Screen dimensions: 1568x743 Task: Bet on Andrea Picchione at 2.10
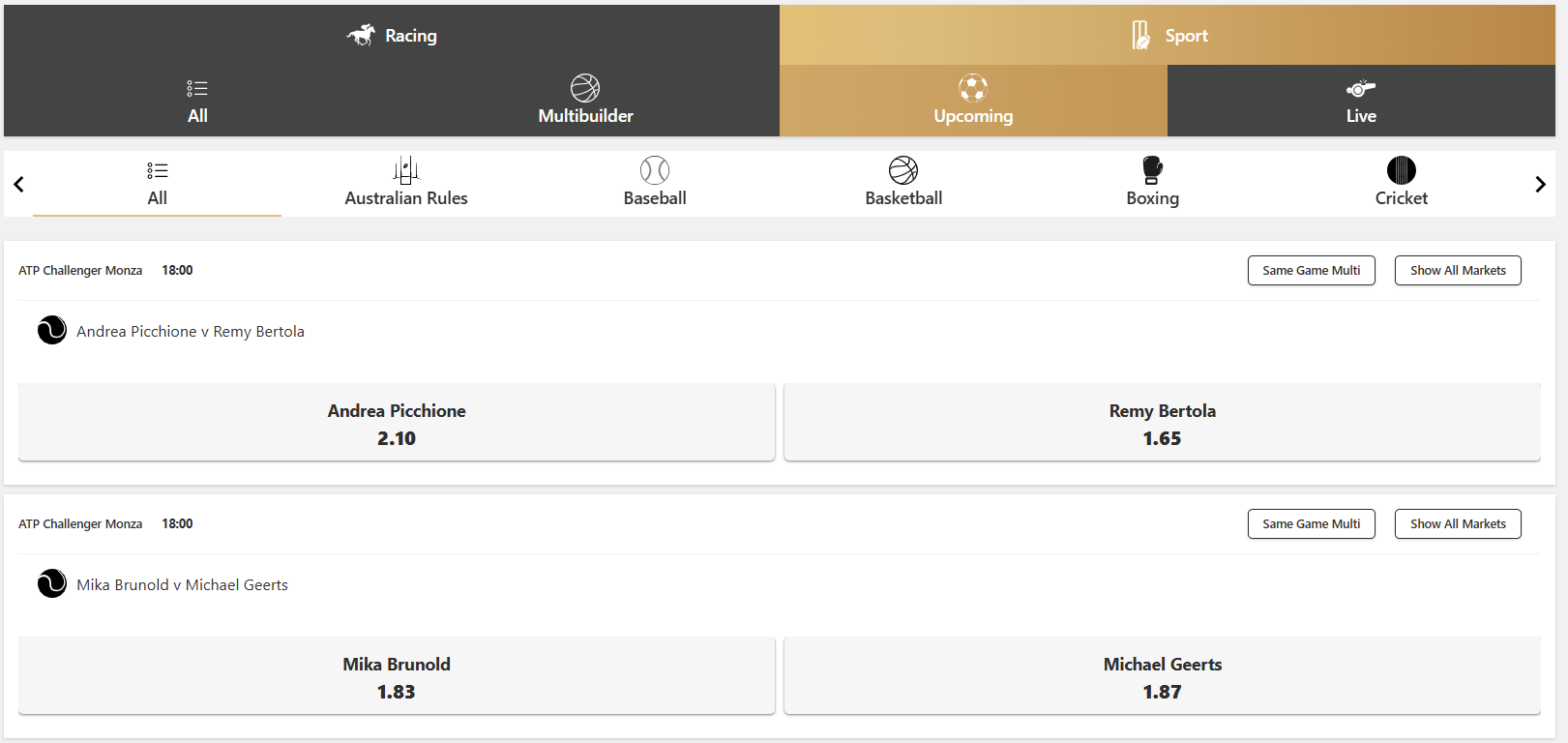click(397, 423)
